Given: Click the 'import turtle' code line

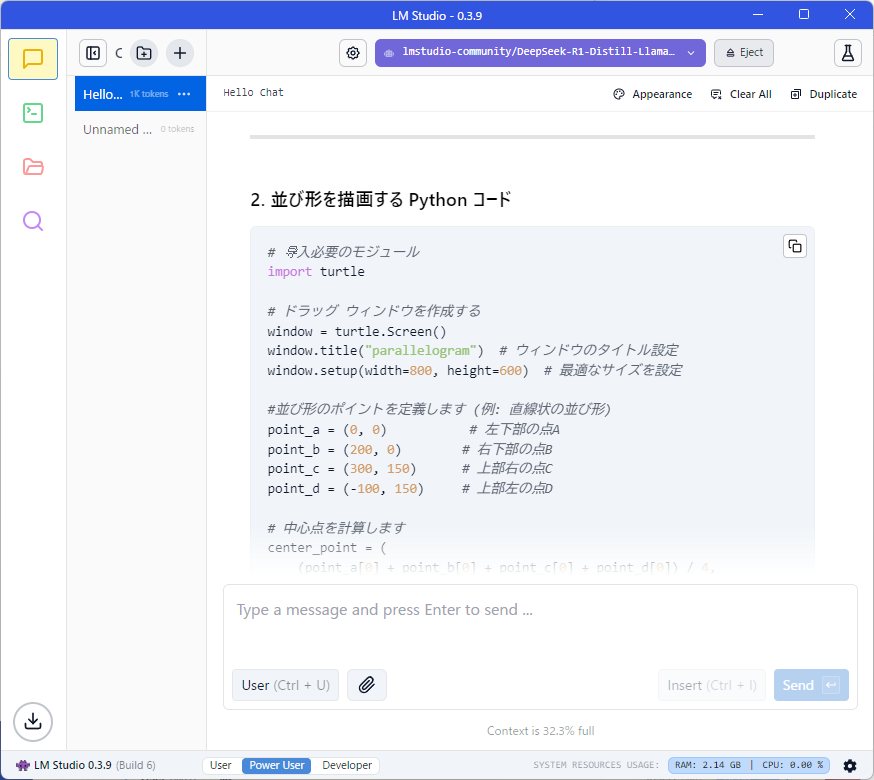Looking at the screenshot, I should (315, 272).
